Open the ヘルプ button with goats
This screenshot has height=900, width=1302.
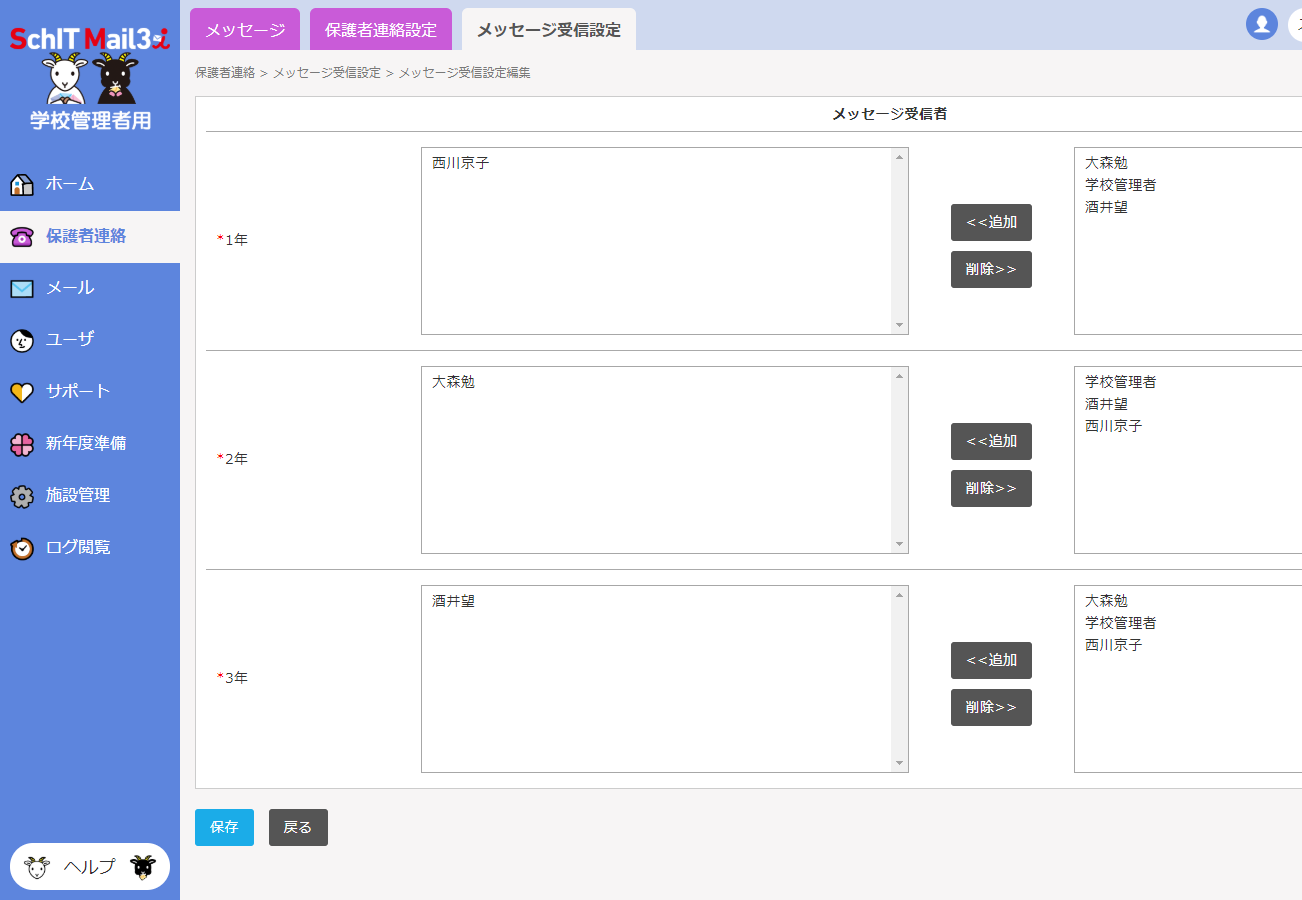(x=90, y=867)
